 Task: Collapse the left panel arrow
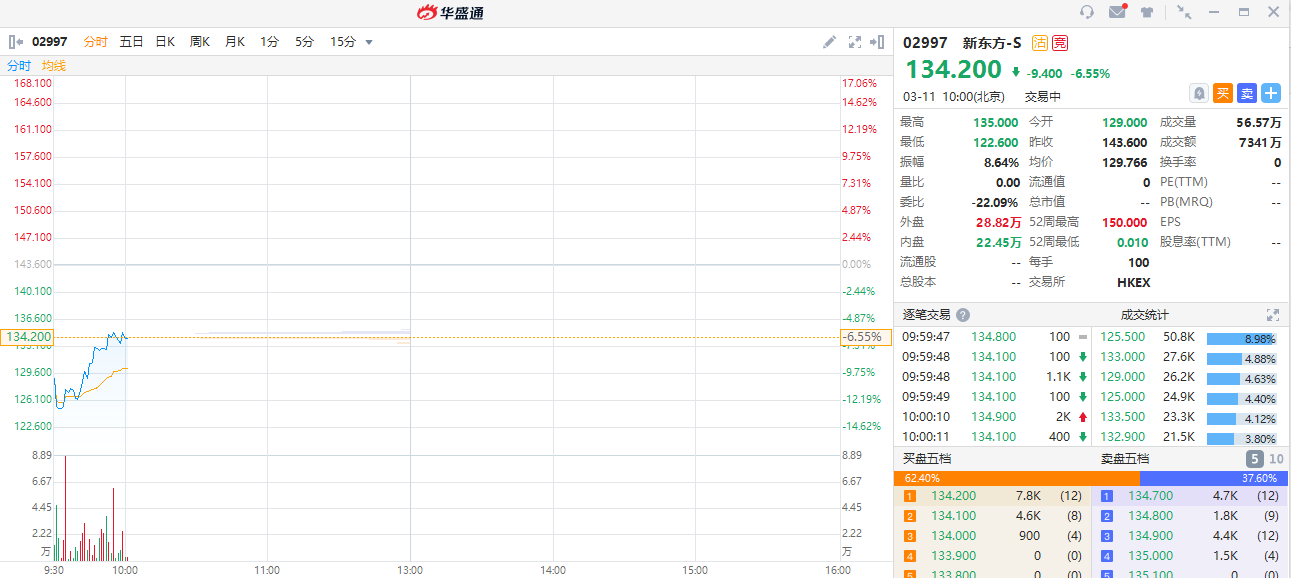pyautogui.click(x=16, y=42)
